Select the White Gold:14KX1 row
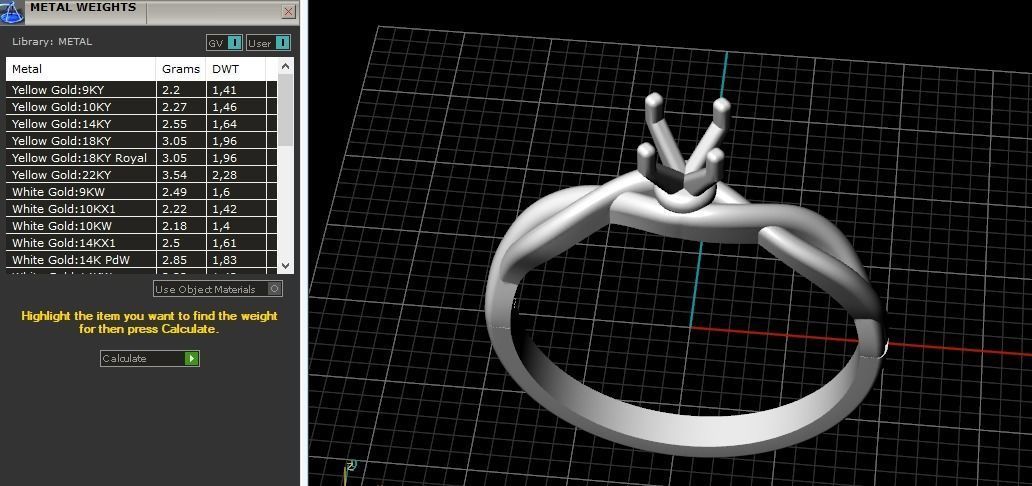The image size is (1032, 486). point(141,243)
